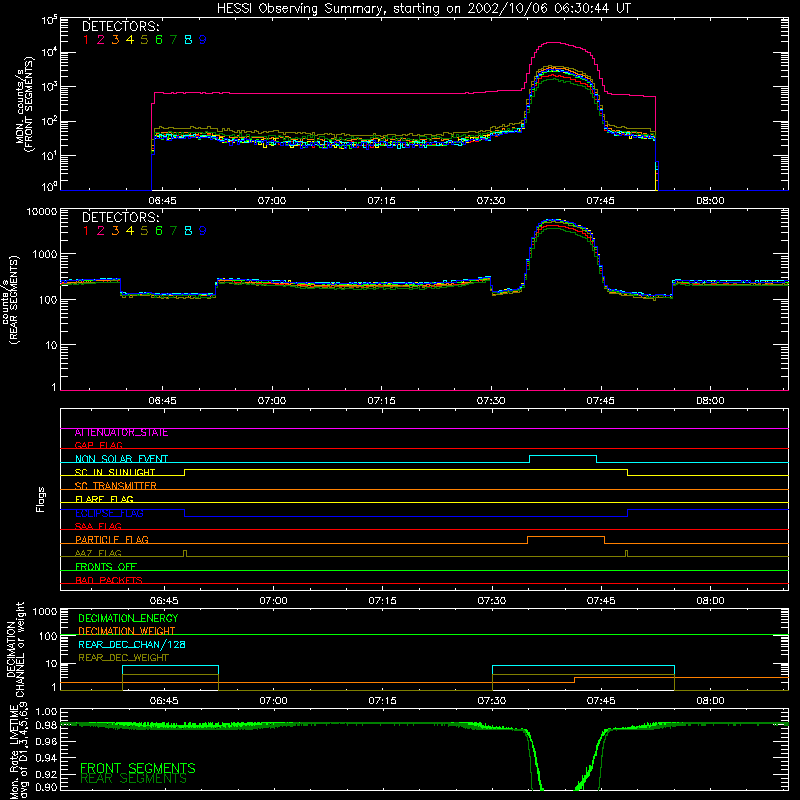Click the DECIMATION_WEIGHT legend label
Screen dimensions: 800x800
[127, 631]
